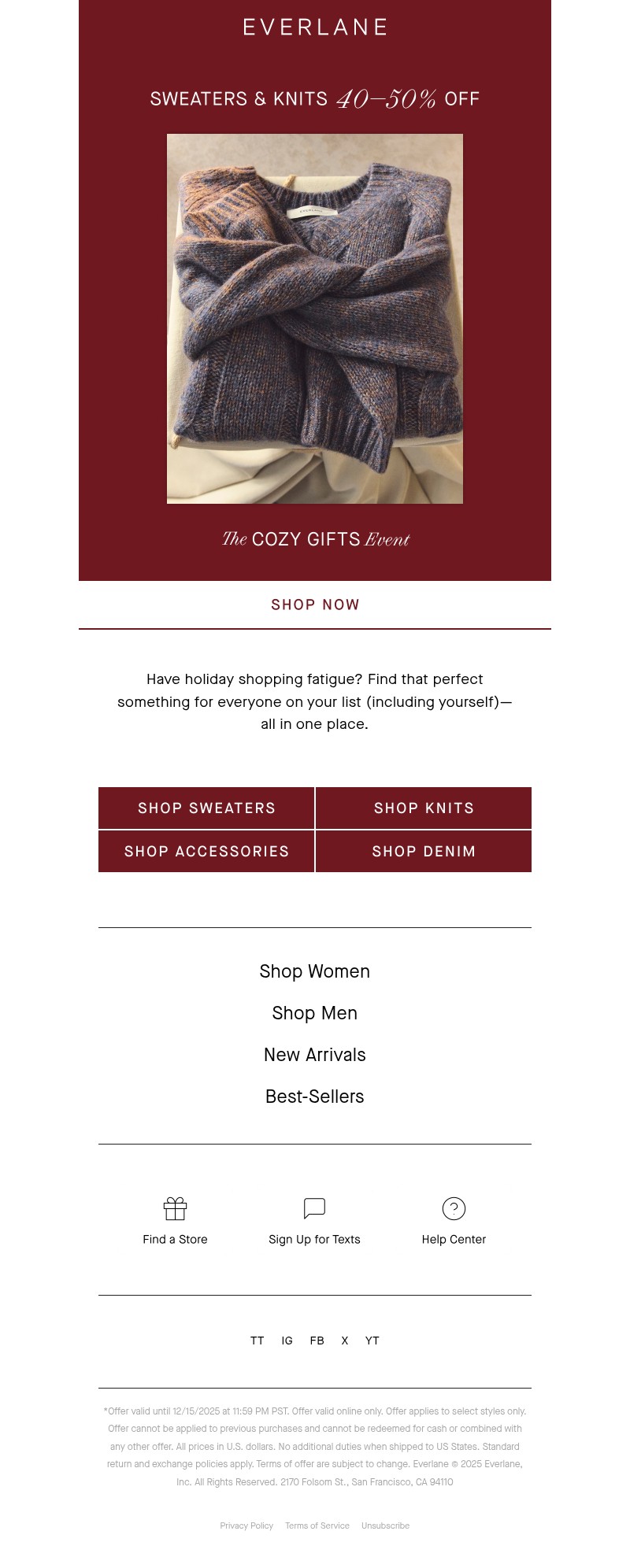Click the Shop Knits button
The height and width of the screenshot is (1568, 630).
[x=424, y=808]
